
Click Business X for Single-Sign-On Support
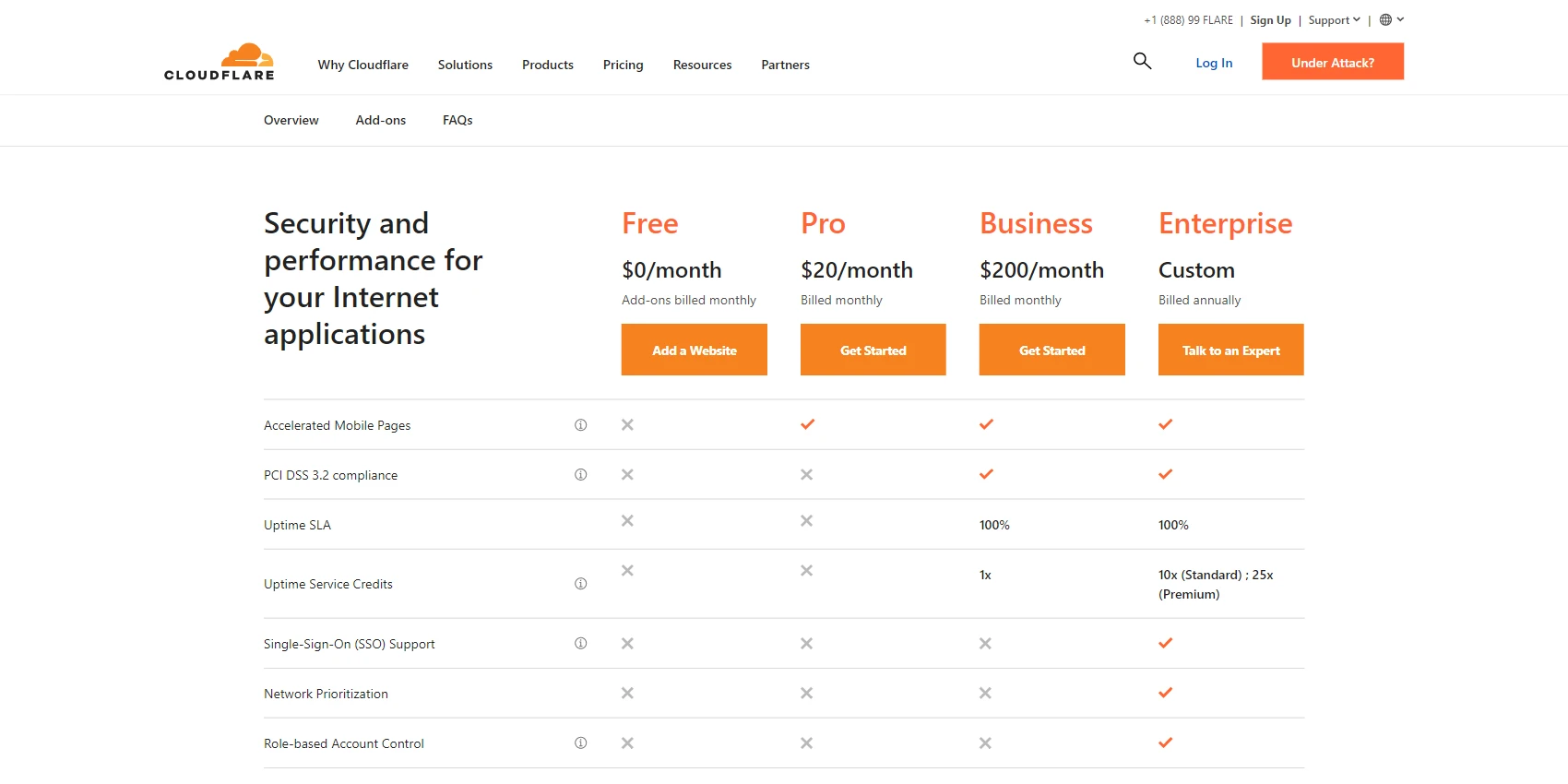tap(985, 644)
